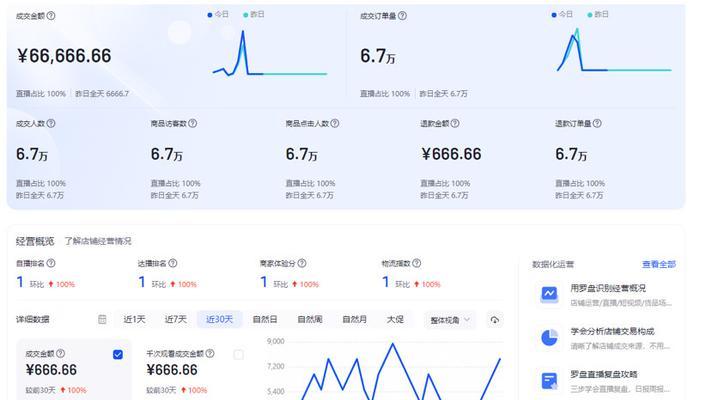Click the 成交订单量 trend sparkline

pyautogui.click(x=614, y=50)
